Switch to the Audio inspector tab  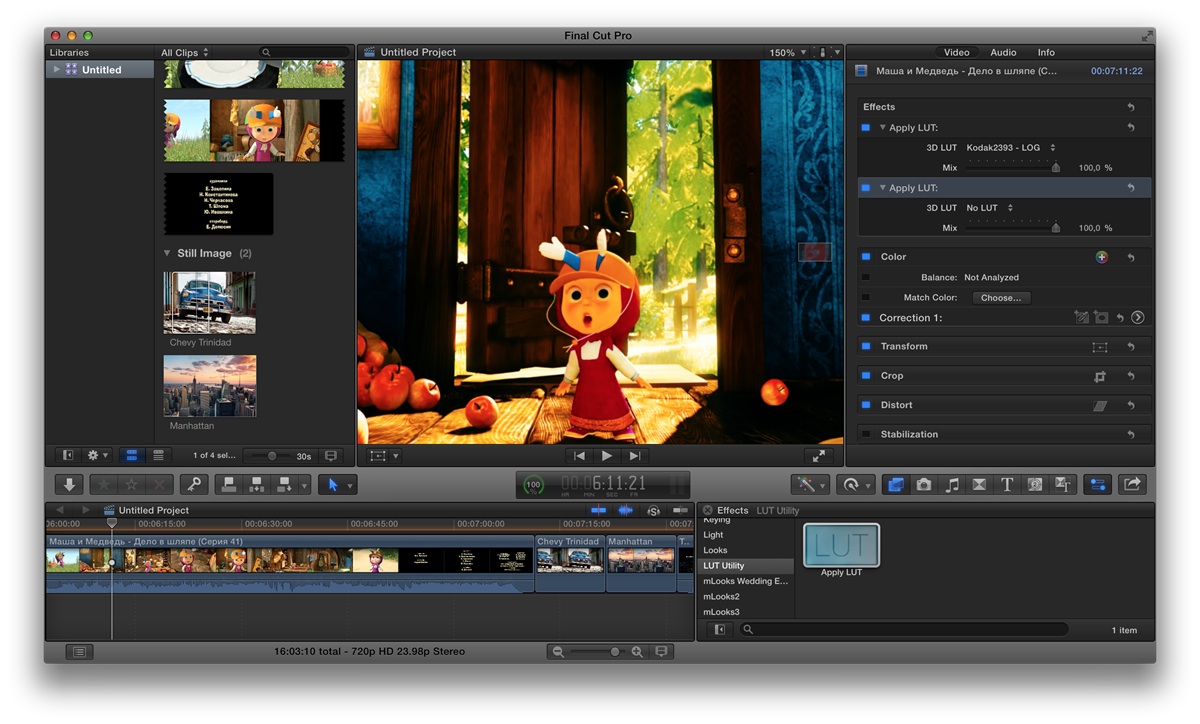(x=1003, y=52)
